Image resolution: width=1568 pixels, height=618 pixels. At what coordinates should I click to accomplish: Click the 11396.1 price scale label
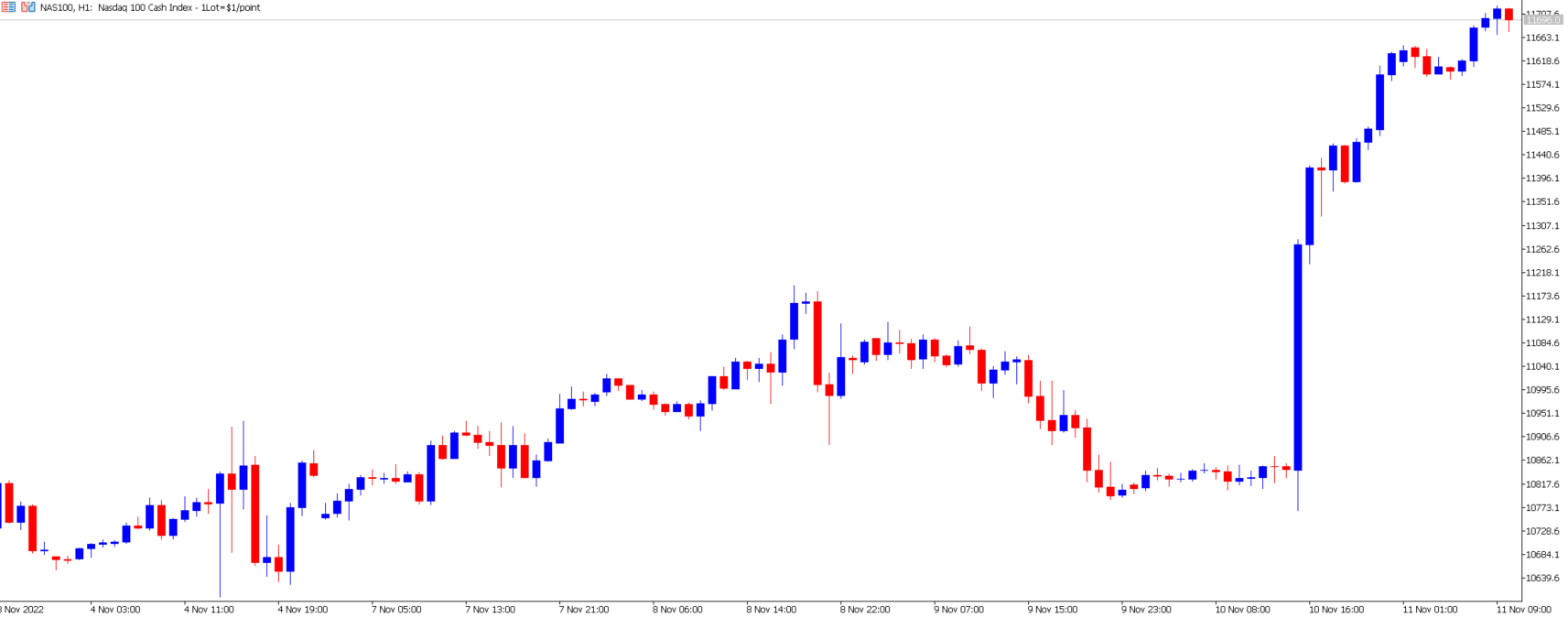[x=1542, y=179]
